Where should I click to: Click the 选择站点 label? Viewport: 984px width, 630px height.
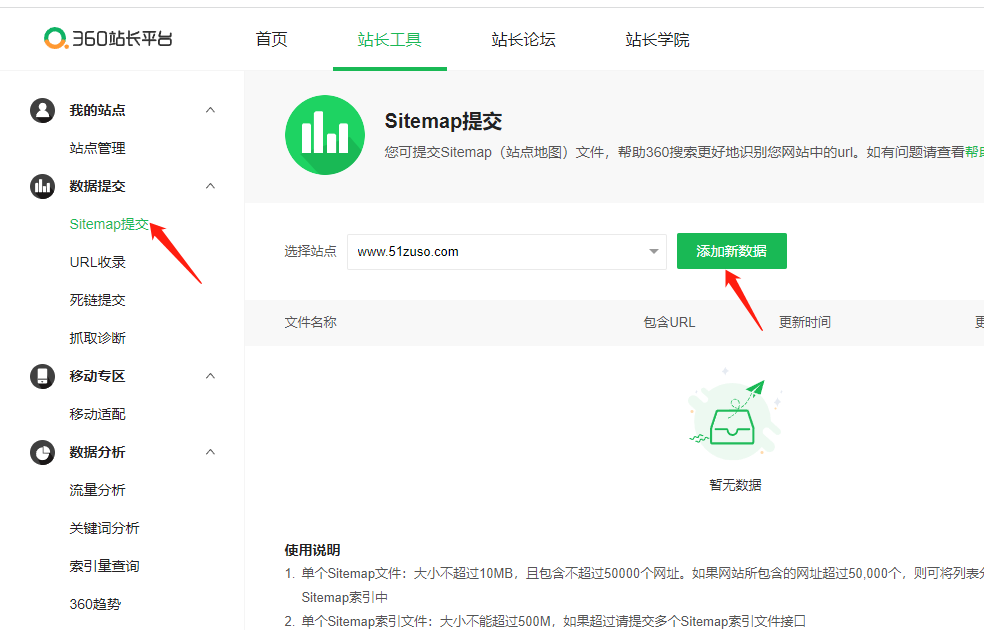point(311,252)
